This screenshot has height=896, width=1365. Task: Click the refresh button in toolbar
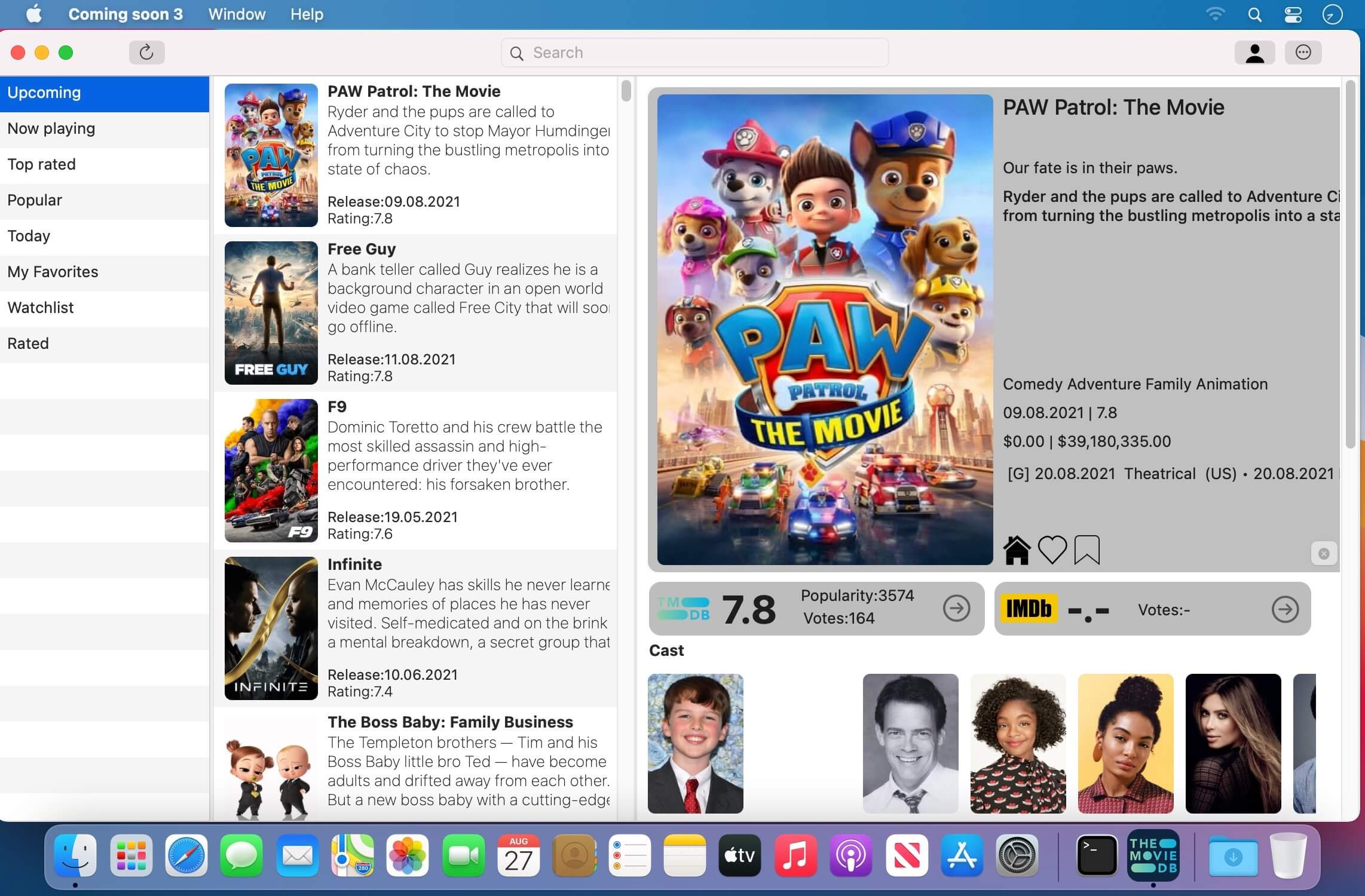146,53
